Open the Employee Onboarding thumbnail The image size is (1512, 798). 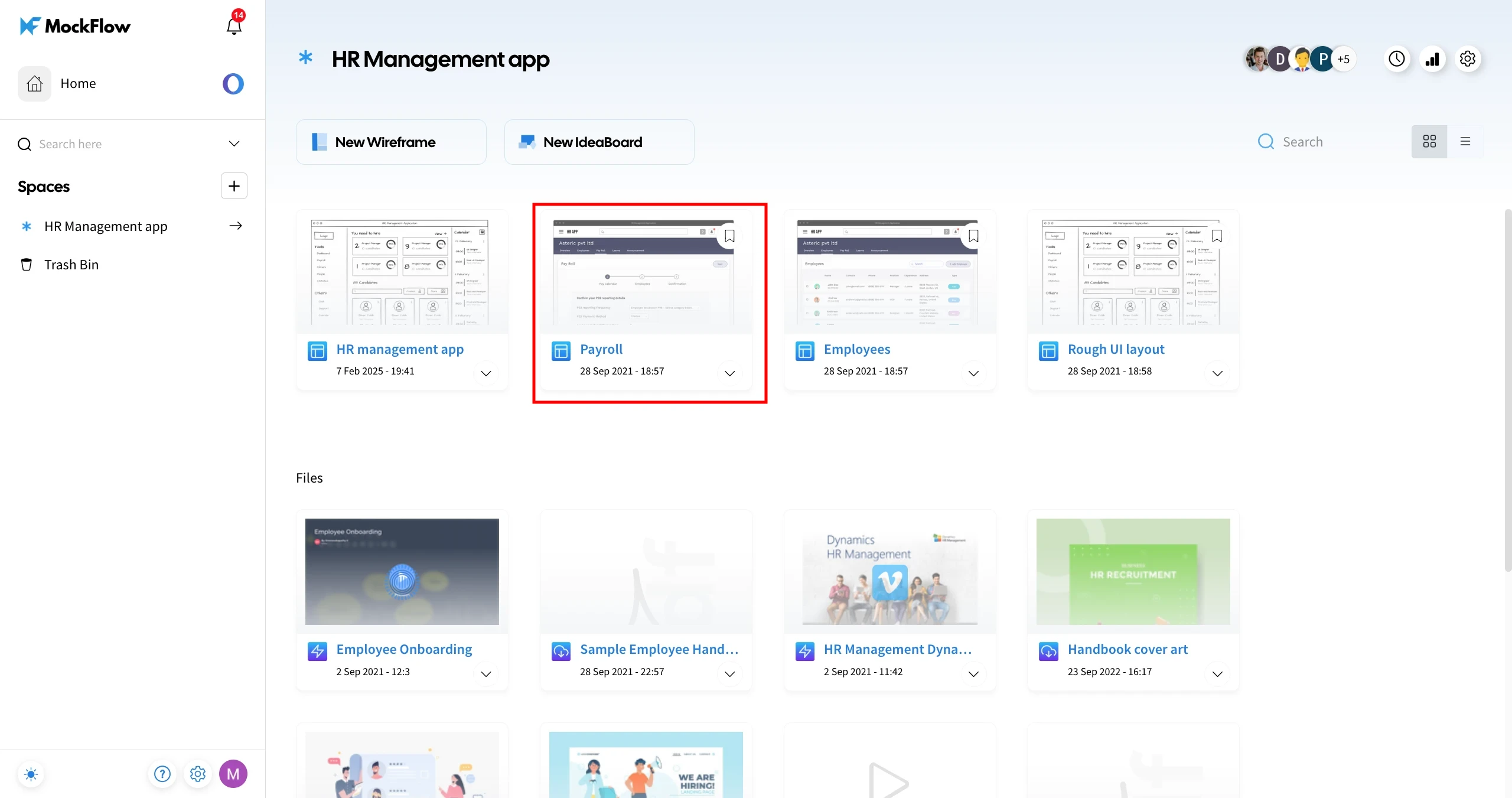[x=402, y=572]
